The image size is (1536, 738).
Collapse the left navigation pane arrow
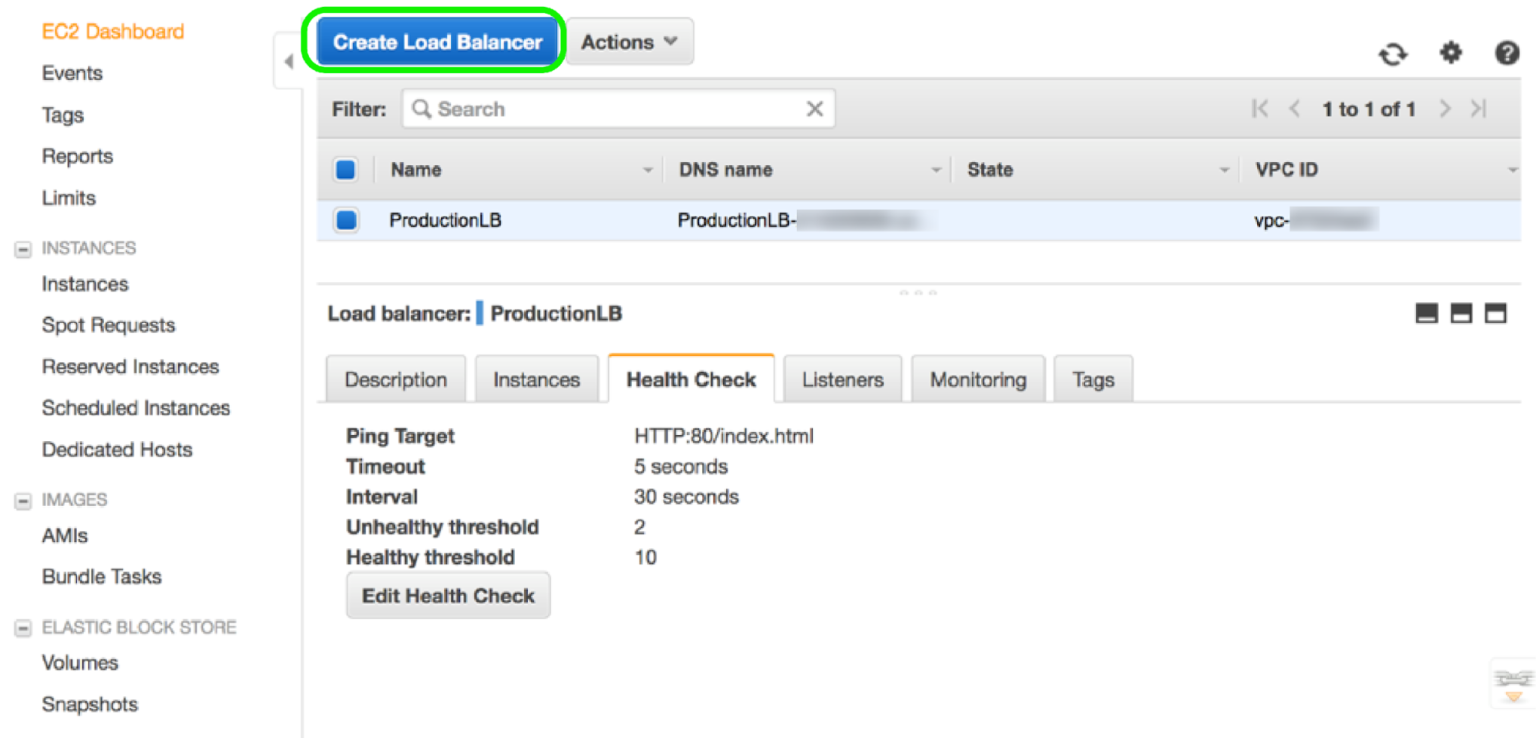tap(288, 60)
